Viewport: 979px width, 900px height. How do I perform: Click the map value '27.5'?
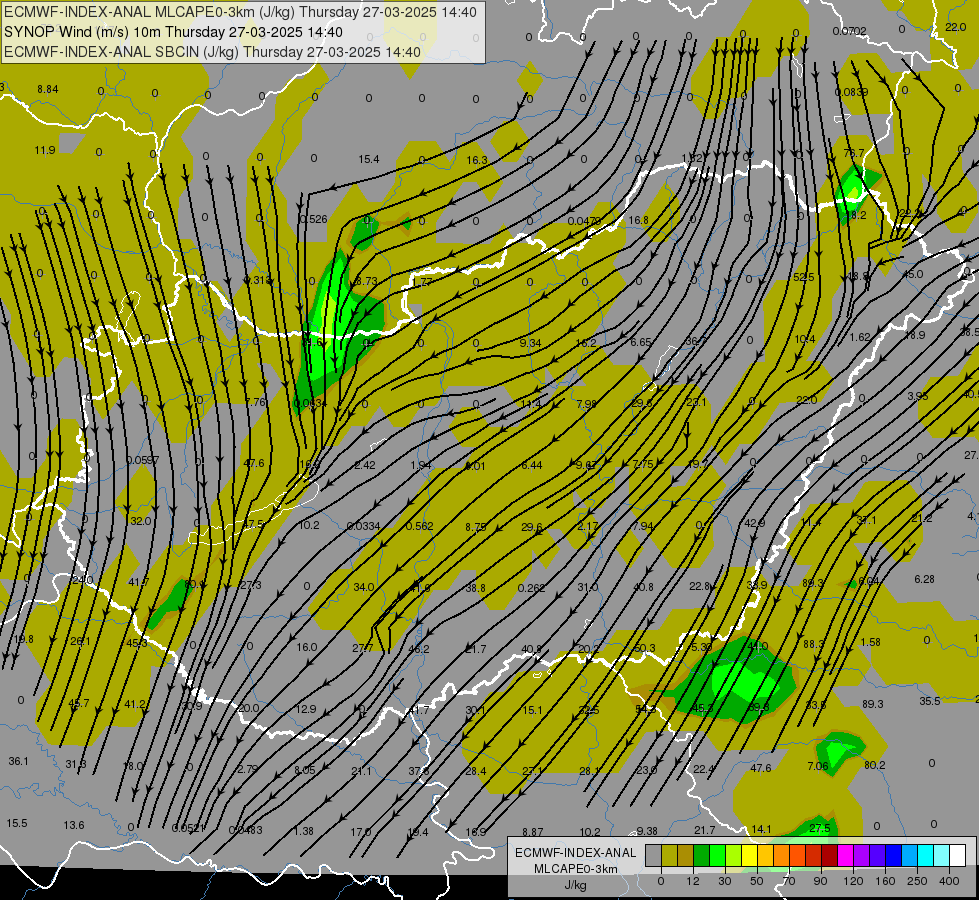click(819, 828)
